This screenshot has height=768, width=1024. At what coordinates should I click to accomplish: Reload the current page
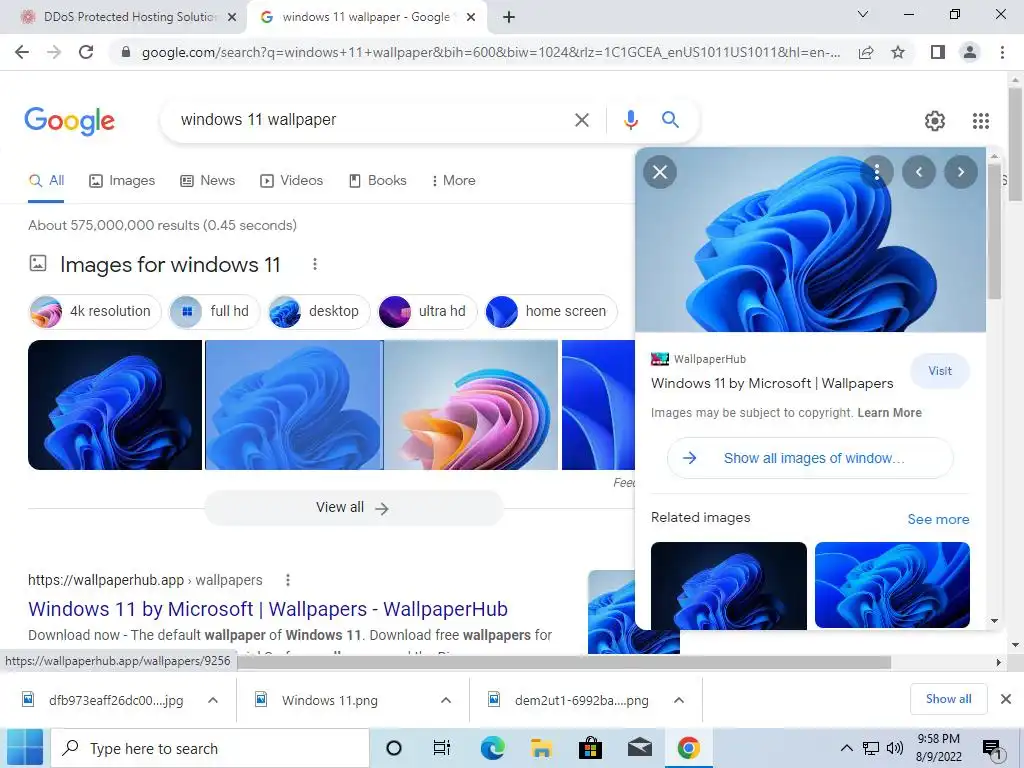86,52
